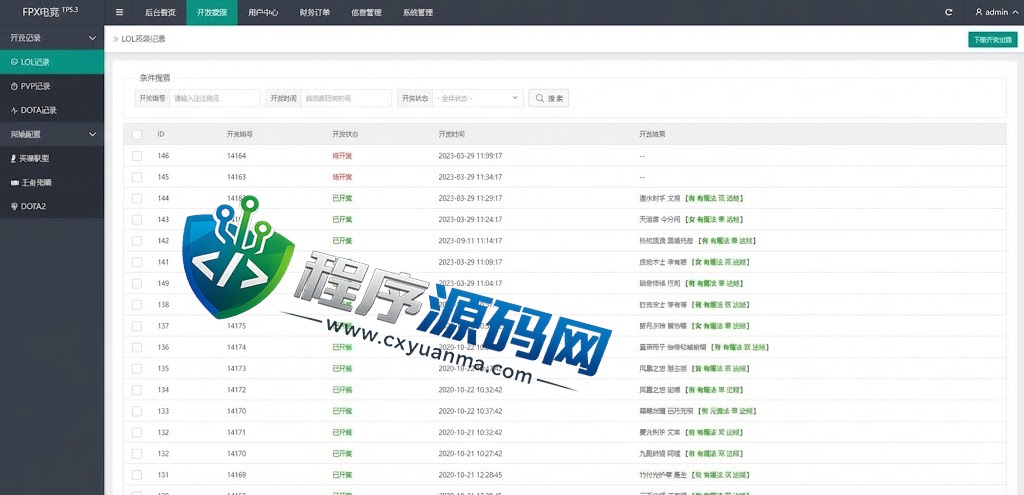Image resolution: width=1024 pixels, height=495 pixels.
Task: Collapse the sidebar group containing LOL记录
Action: tap(52, 38)
